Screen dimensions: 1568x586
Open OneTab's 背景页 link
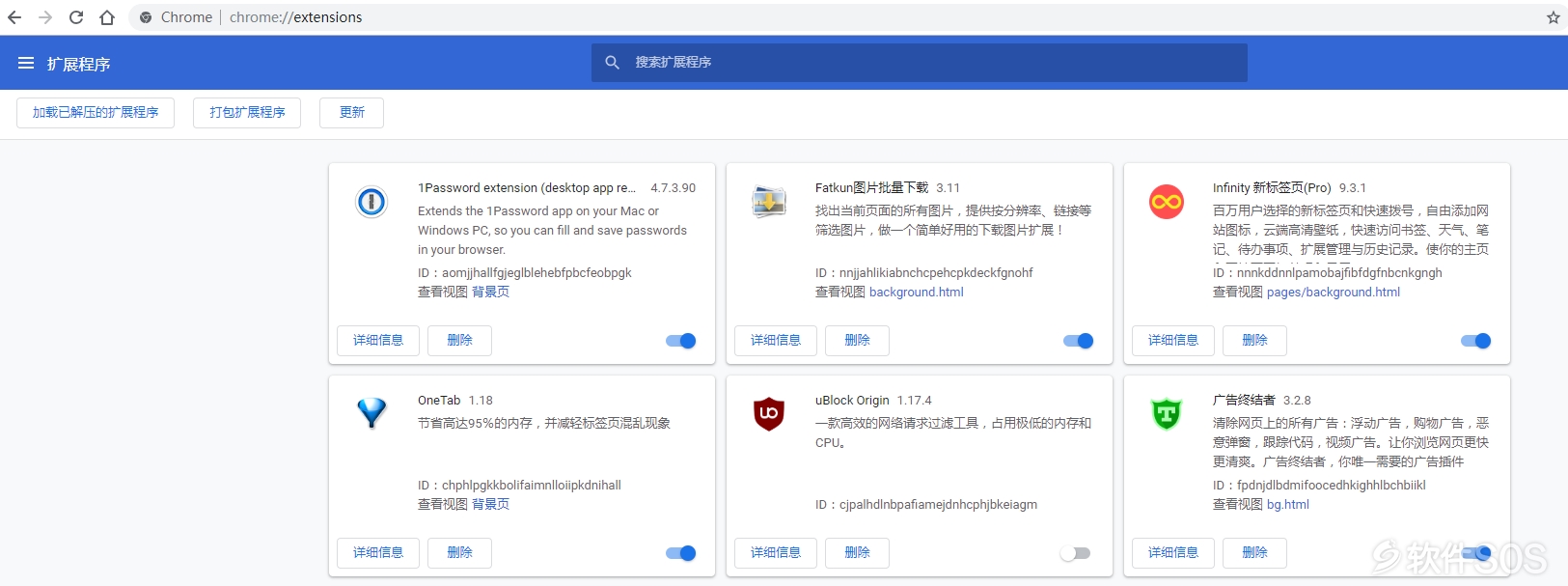(x=490, y=505)
